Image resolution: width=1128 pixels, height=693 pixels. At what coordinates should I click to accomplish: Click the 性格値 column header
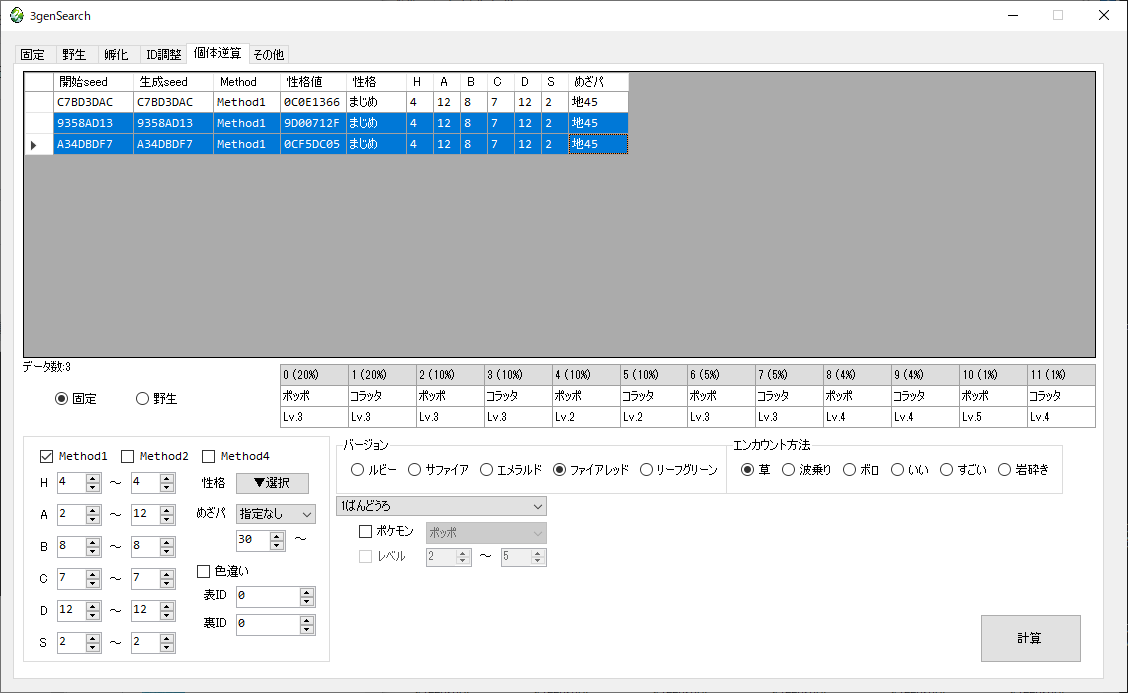point(313,82)
